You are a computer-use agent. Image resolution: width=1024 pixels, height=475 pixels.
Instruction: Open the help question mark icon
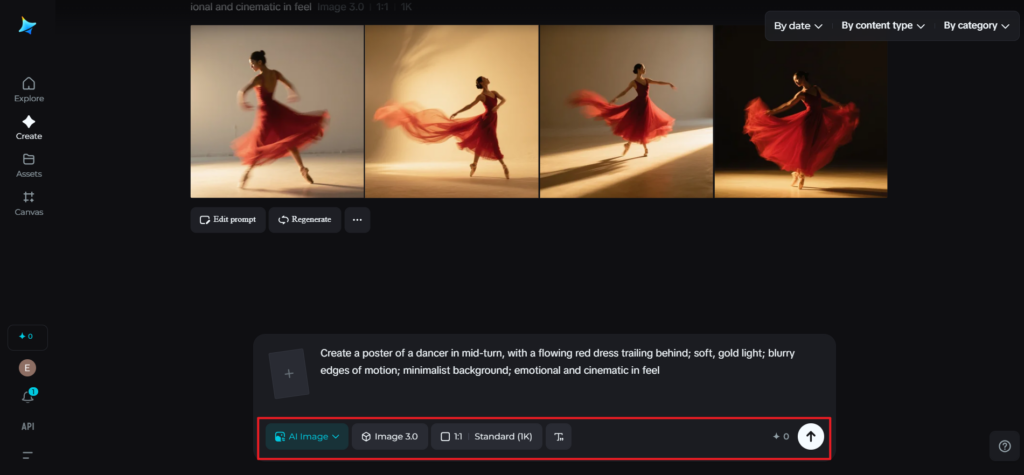(x=1004, y=446)
